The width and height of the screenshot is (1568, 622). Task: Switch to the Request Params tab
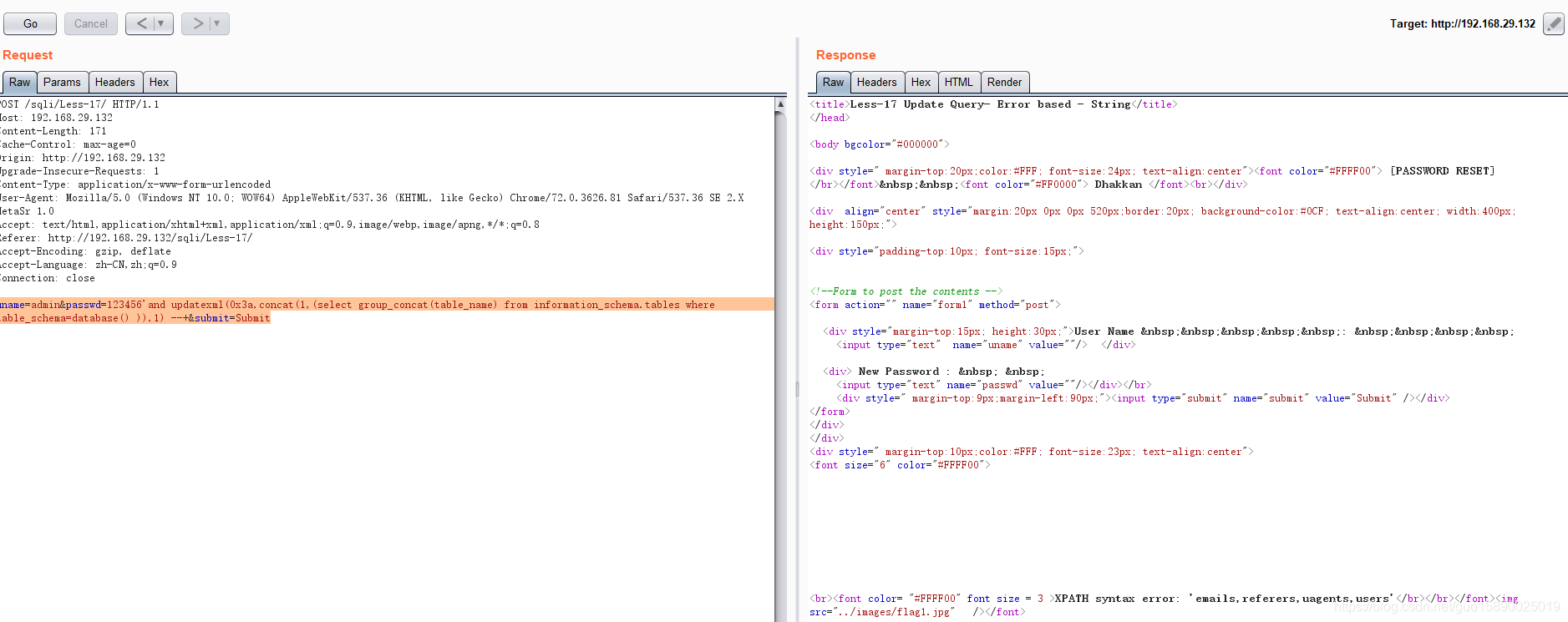(62, 82)
